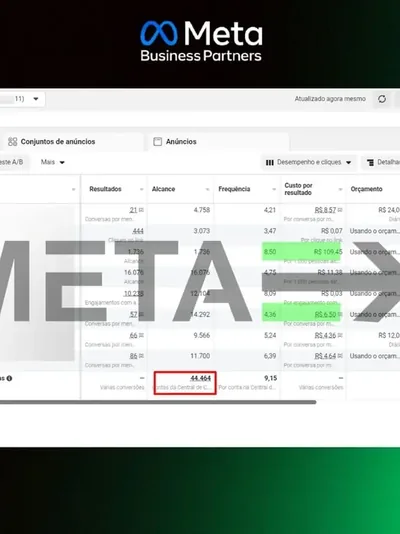Image resolution: width=400 pixels, height=534 pixels.
Task: Click the result link '21'
Action: click(133, 210)
